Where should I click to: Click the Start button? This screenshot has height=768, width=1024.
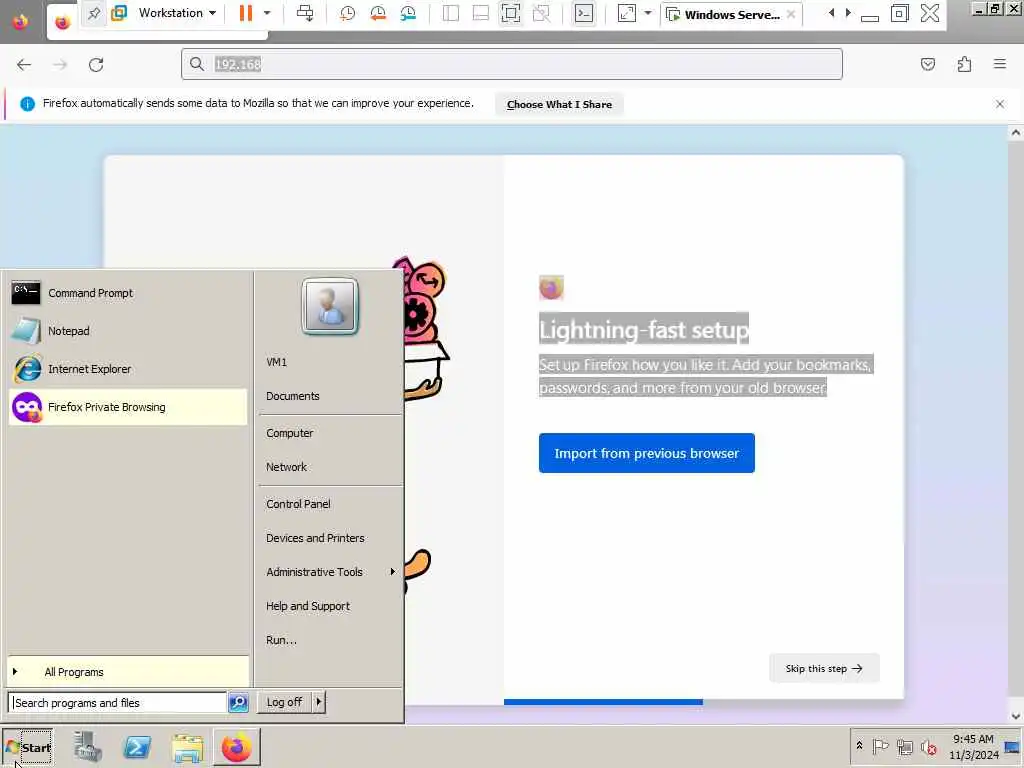pyautogui.click(x=27, y=748)
